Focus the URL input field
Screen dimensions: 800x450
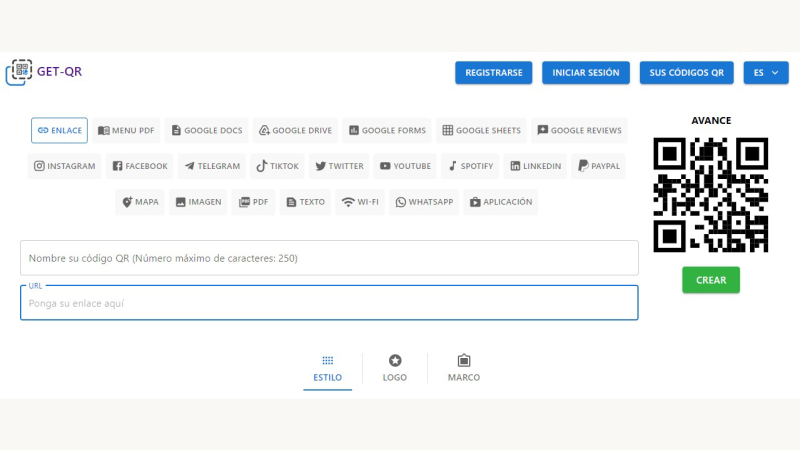point(329,303)
